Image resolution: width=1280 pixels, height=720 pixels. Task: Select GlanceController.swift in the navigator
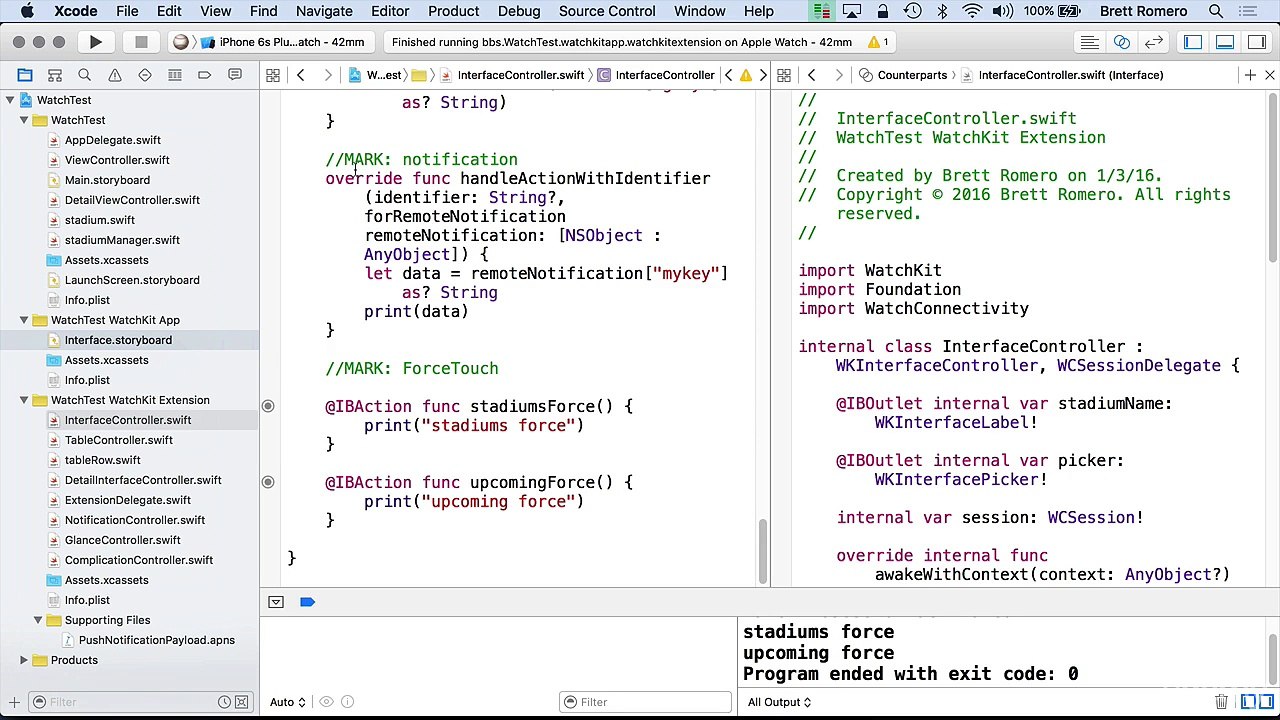122,540
